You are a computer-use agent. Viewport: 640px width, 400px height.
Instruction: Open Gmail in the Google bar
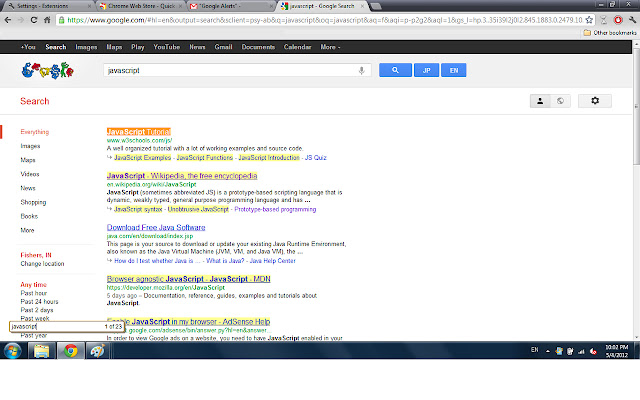(223, 47)
